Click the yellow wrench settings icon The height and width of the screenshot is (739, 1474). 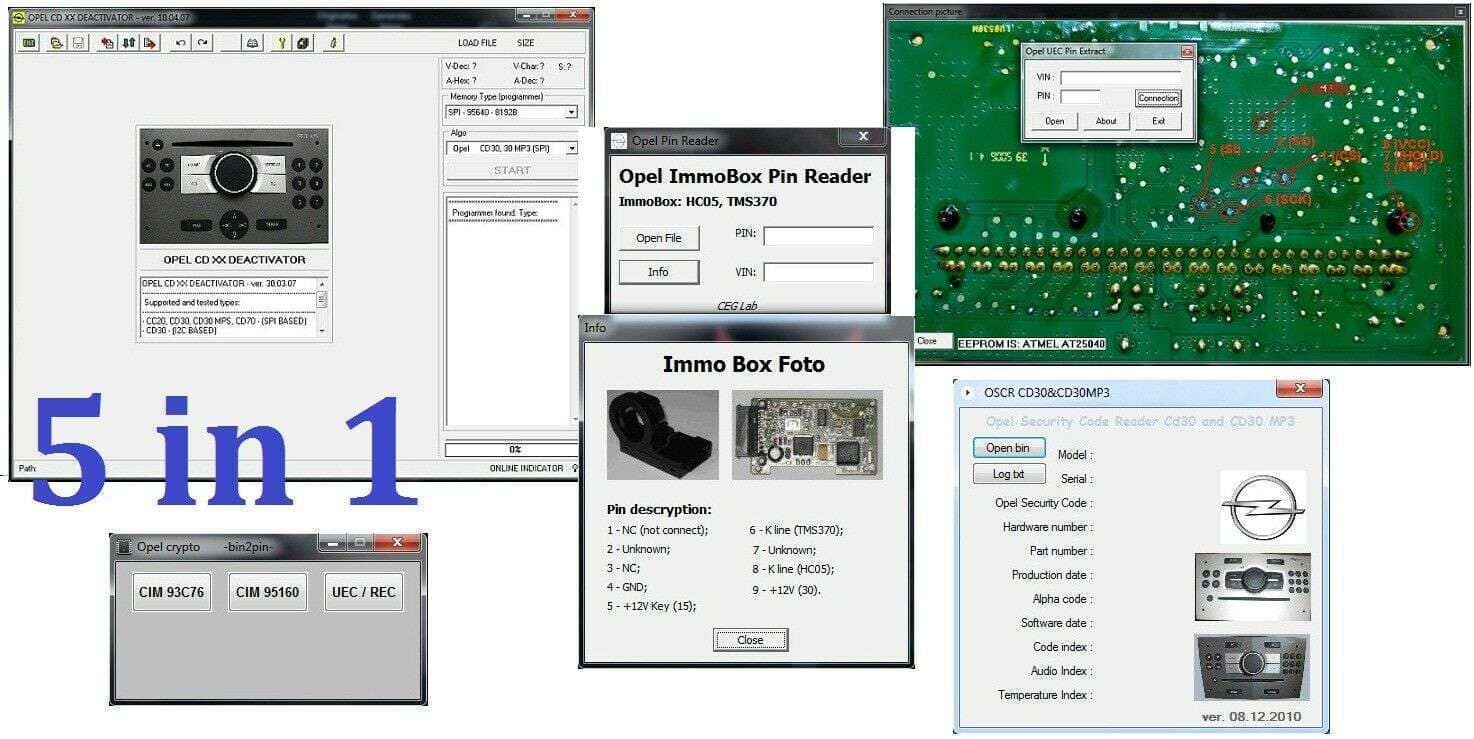(x=281, y=42)
